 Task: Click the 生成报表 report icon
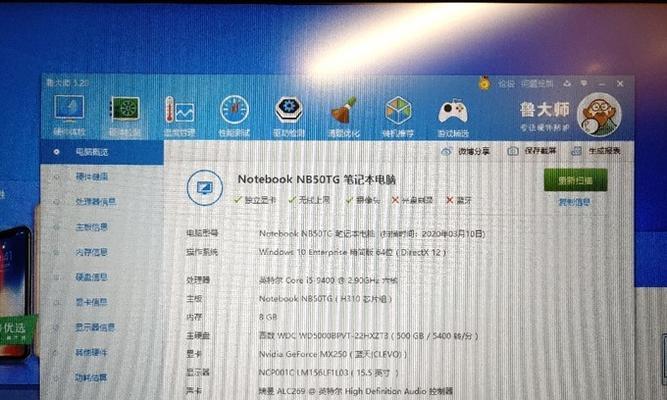coord(576,151)
